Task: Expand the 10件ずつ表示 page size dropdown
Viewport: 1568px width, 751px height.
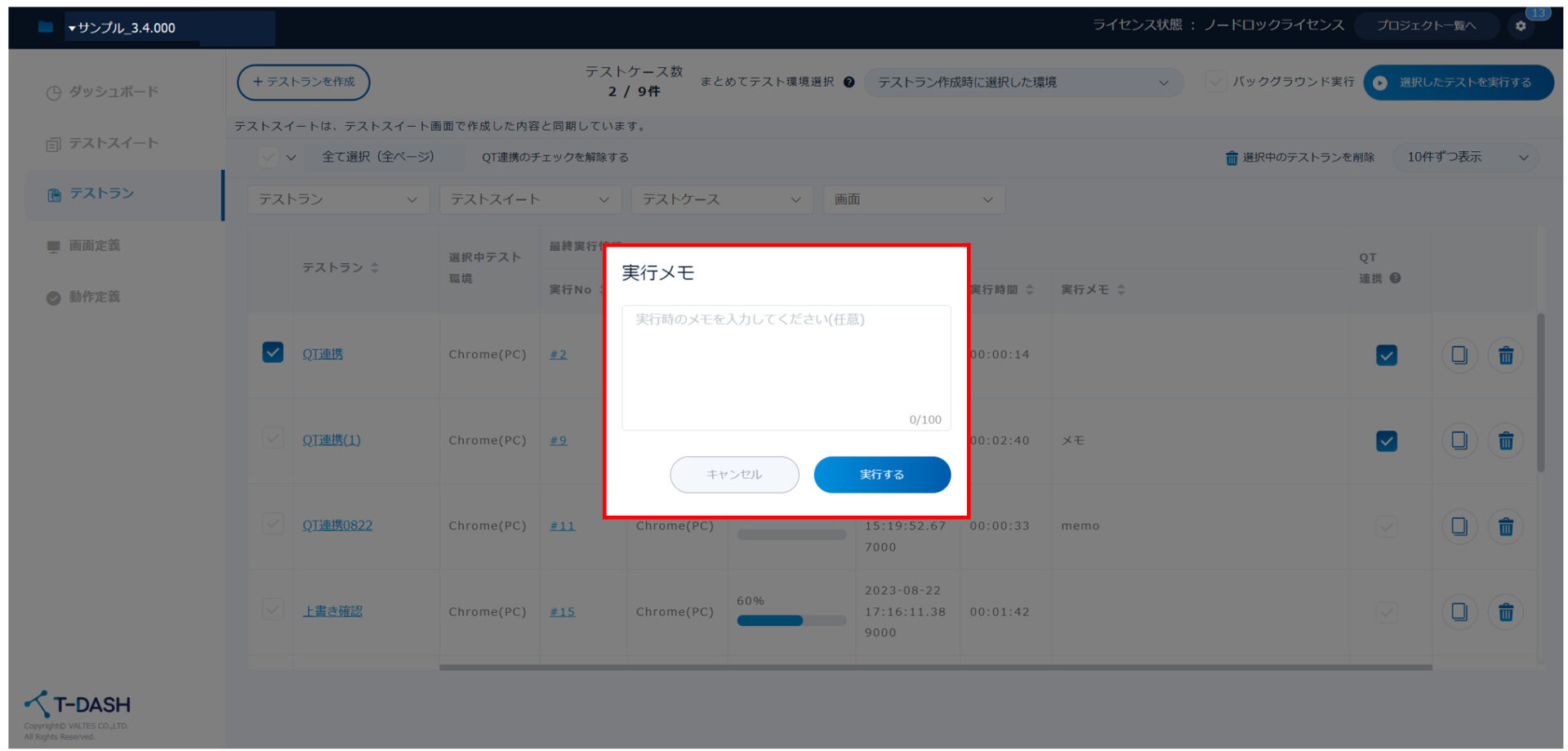Action: [1467, 157]
